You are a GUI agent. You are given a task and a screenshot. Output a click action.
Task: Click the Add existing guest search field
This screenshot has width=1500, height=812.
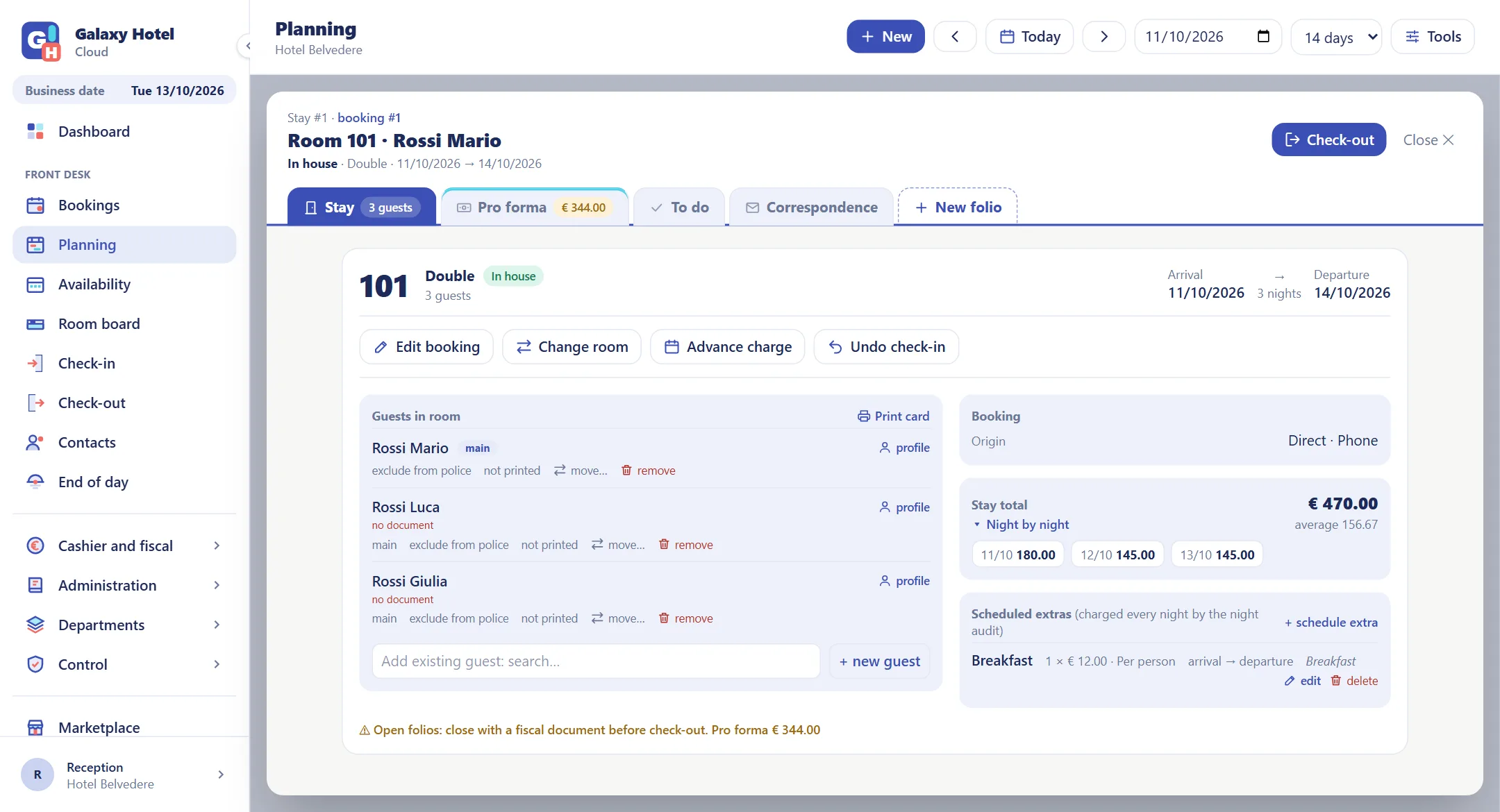pyautogui.click(x=596, y=661)
